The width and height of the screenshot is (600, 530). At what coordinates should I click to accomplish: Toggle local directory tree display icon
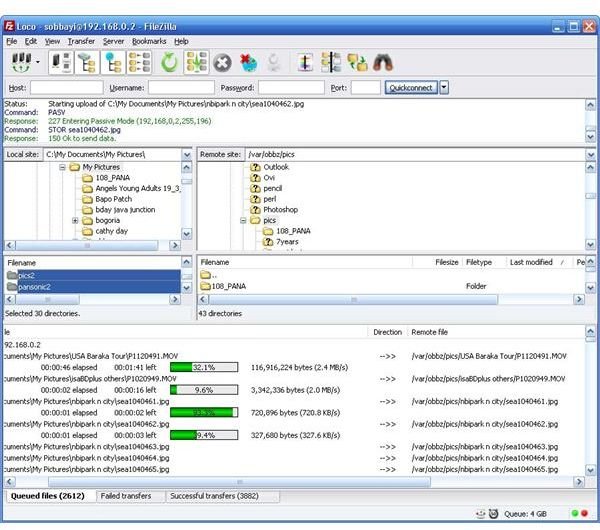coord(87,62)
